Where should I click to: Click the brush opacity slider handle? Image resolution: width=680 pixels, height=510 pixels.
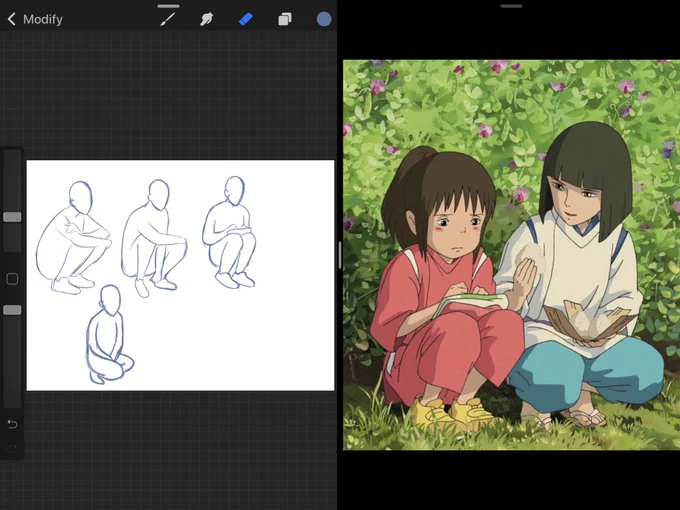pyautogui.click(x=12, y=310)
